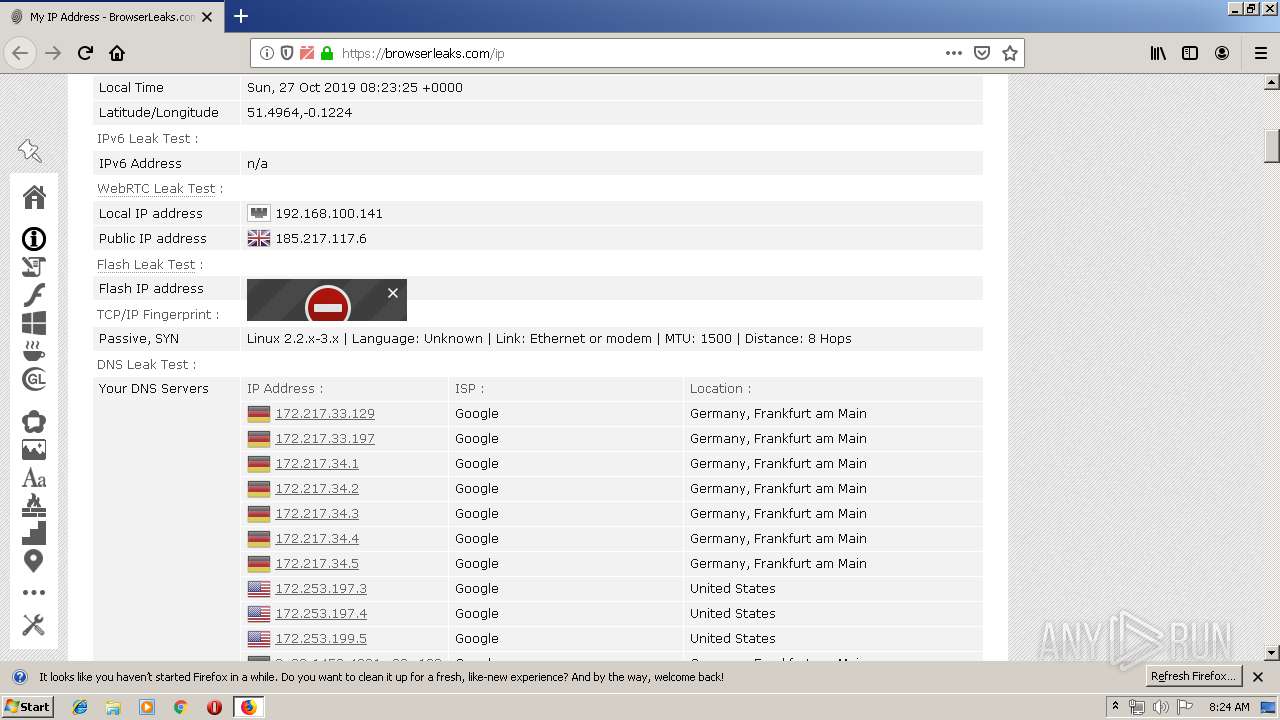This screenshot has height=720, width=1280.
Task: Close the Firefox refresh notification bar
Action: 1258,677
